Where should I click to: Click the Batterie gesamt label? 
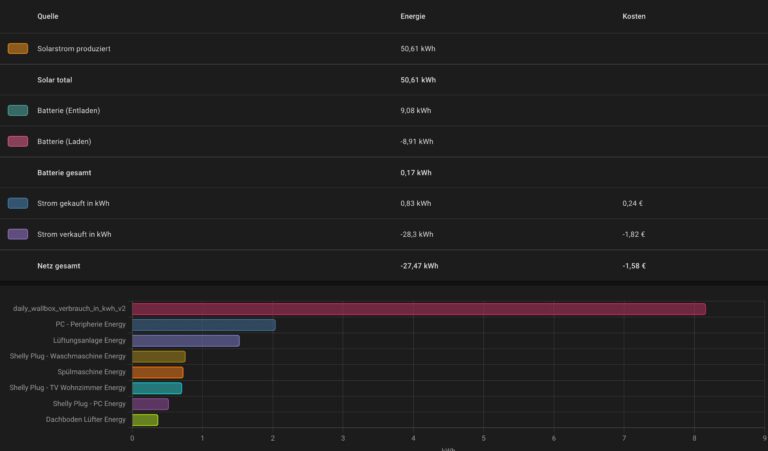click(x=64, y=173)
